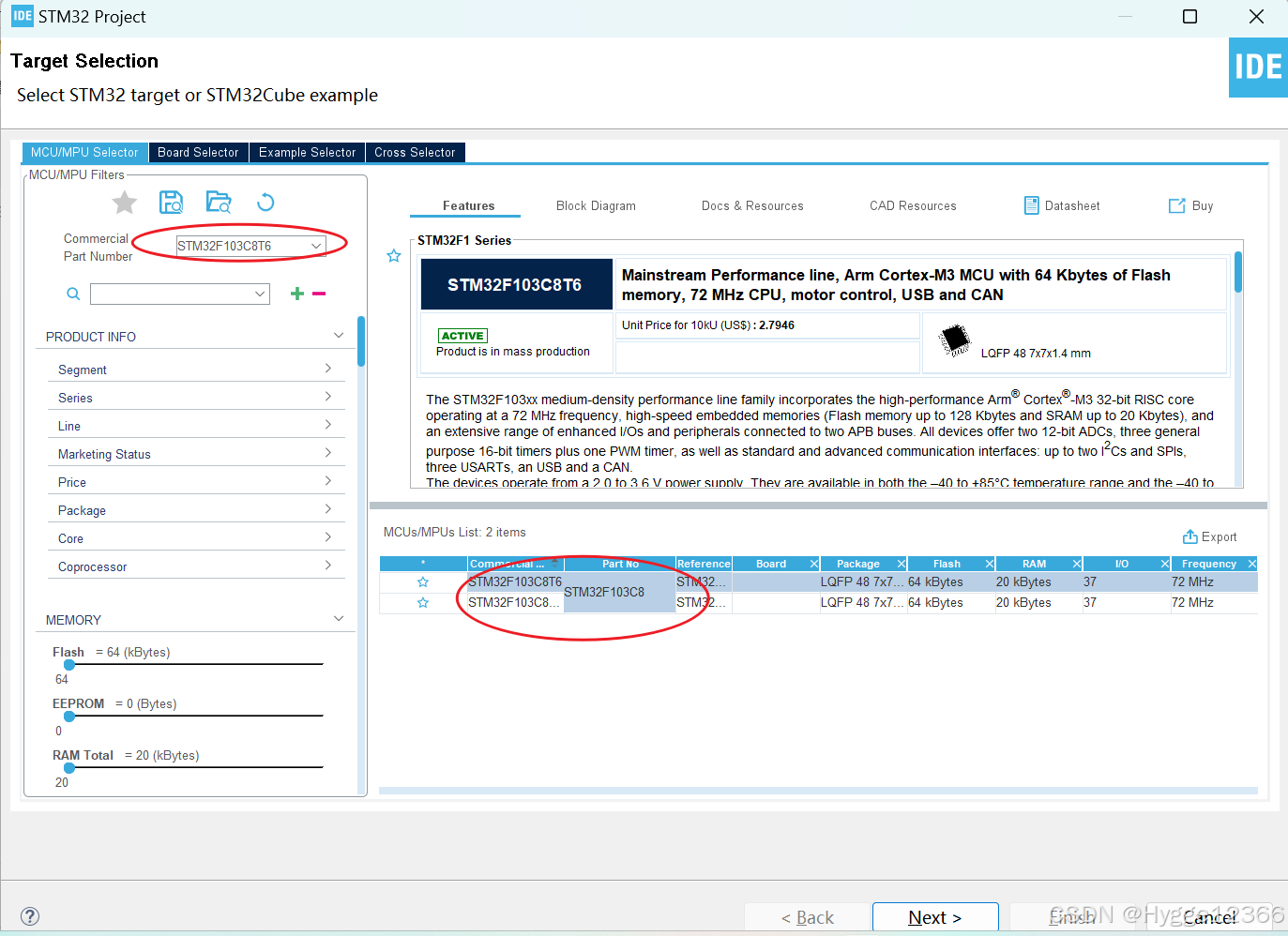Click MCUs/MPUs List 2 items label

[x=455, y=533]
